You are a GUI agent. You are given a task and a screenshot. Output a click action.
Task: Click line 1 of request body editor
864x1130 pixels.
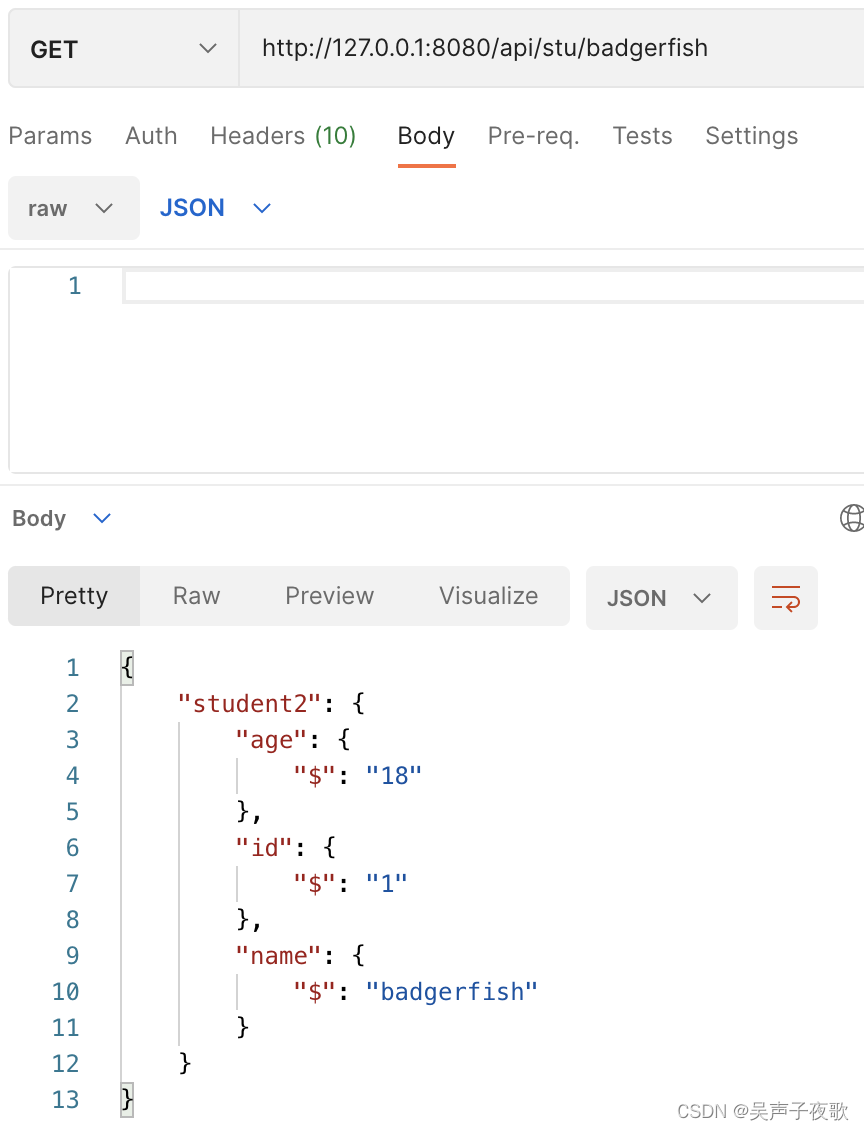click(494, 286)
